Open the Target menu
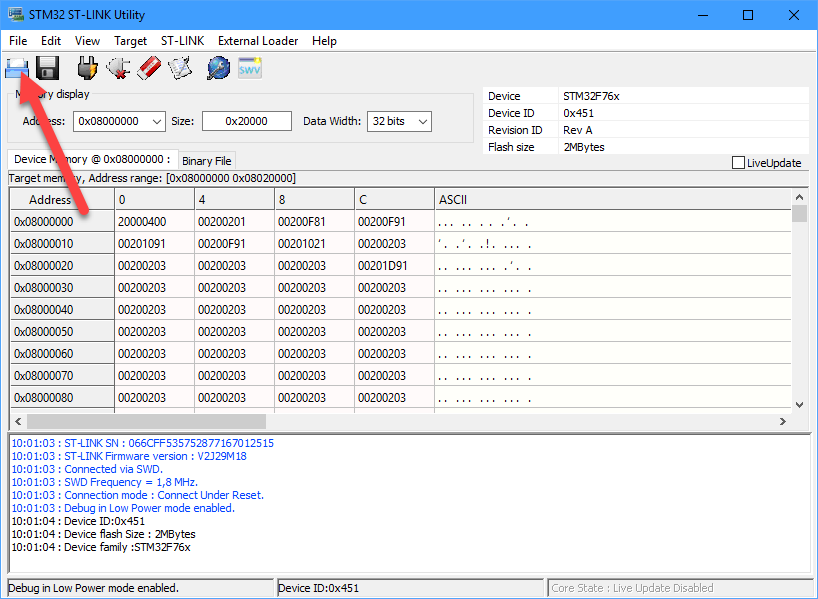This screenshot has width=818, height=599. tap(130, 41)
